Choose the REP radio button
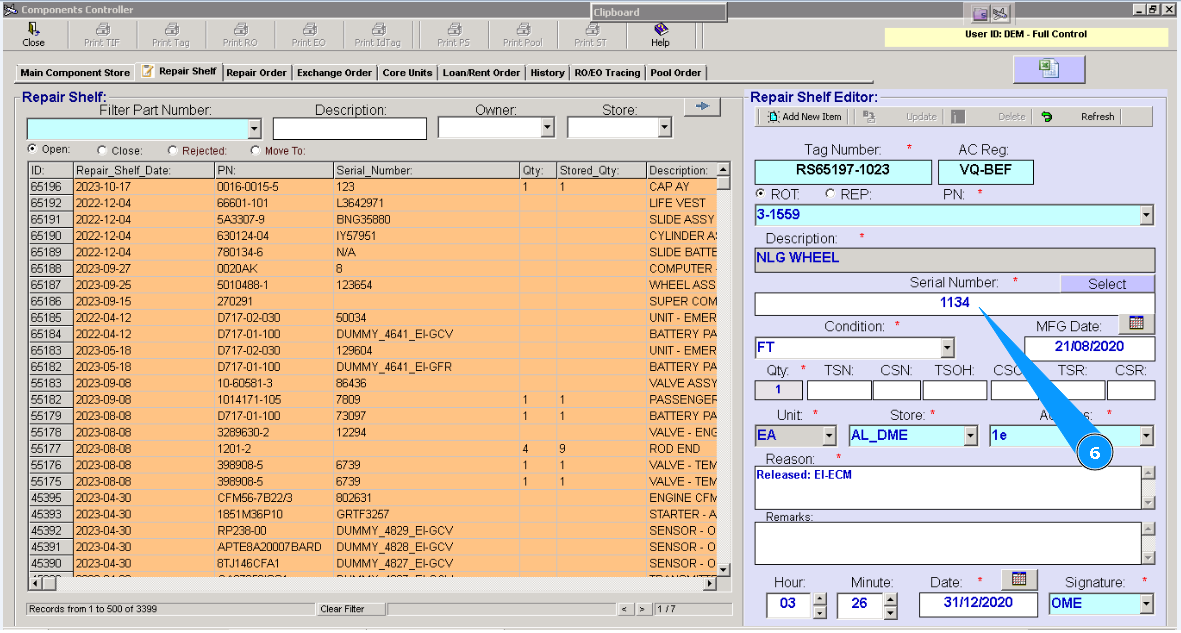 [829, 194]
